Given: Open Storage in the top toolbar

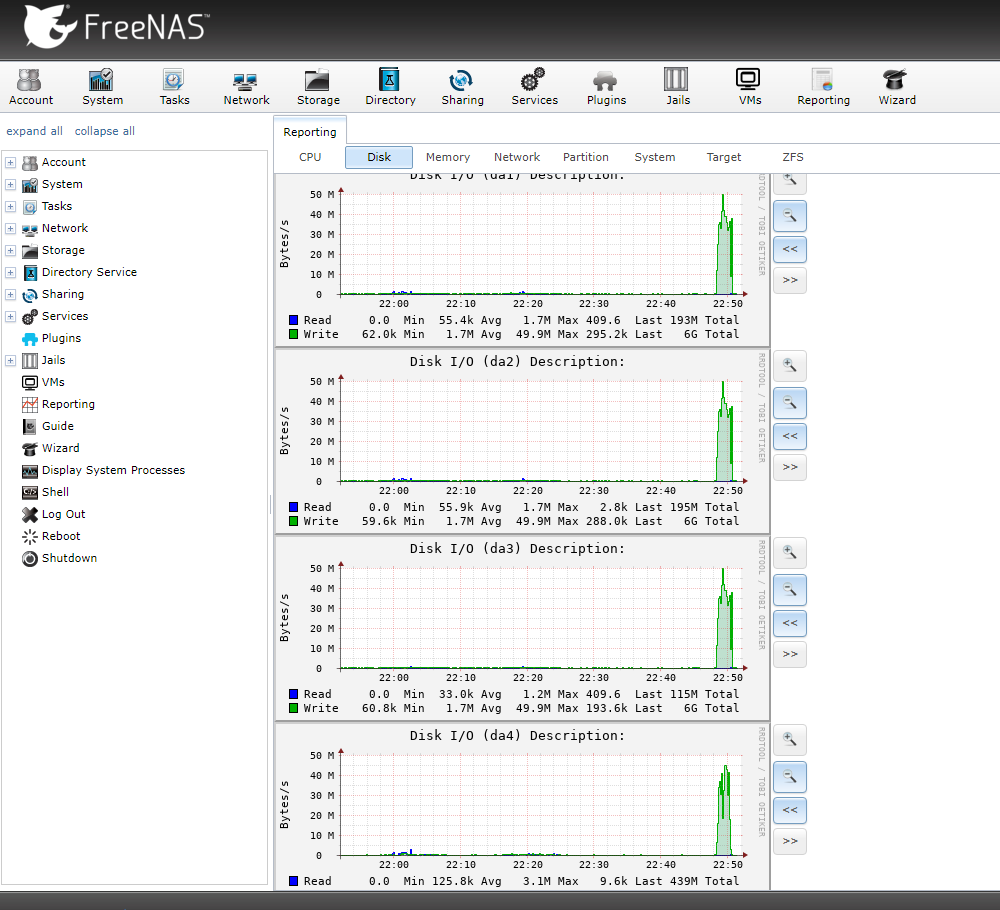Looking at the screenshot, I should click(318, 87).
